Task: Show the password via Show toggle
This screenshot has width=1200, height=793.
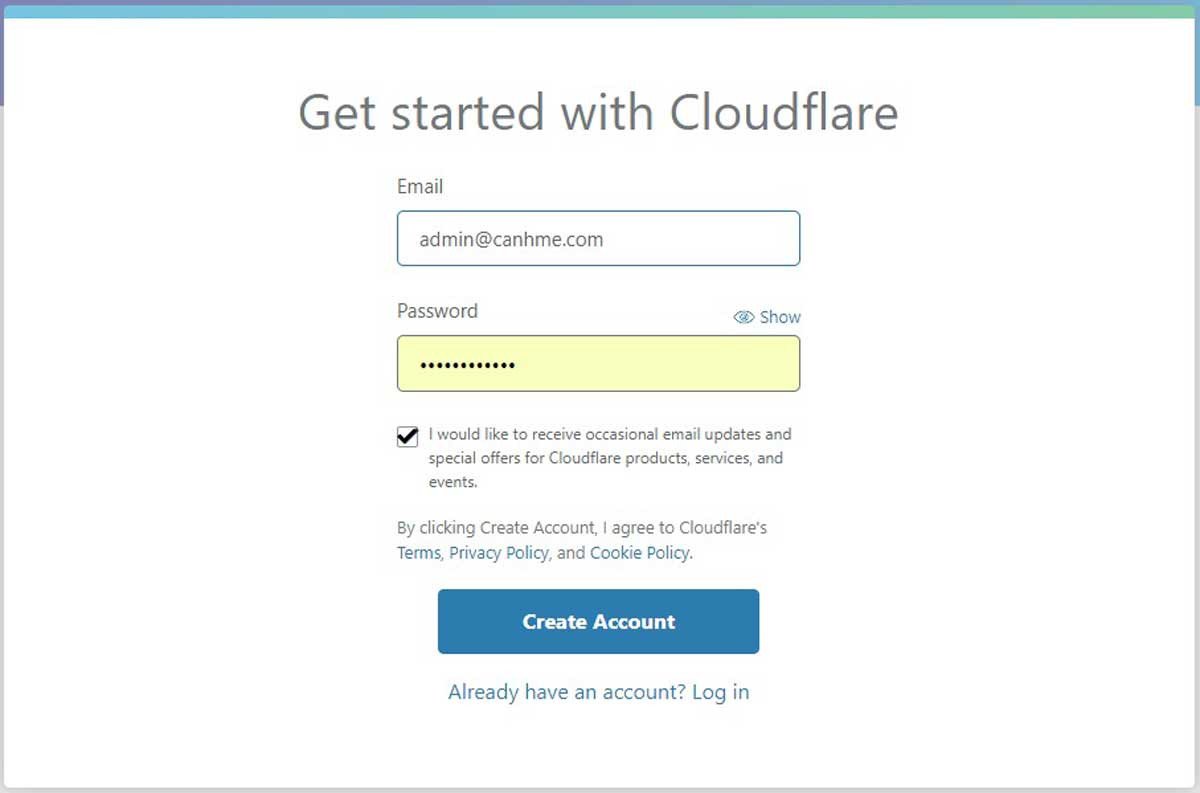Action: pyautogui.click(x=767, y=317)
